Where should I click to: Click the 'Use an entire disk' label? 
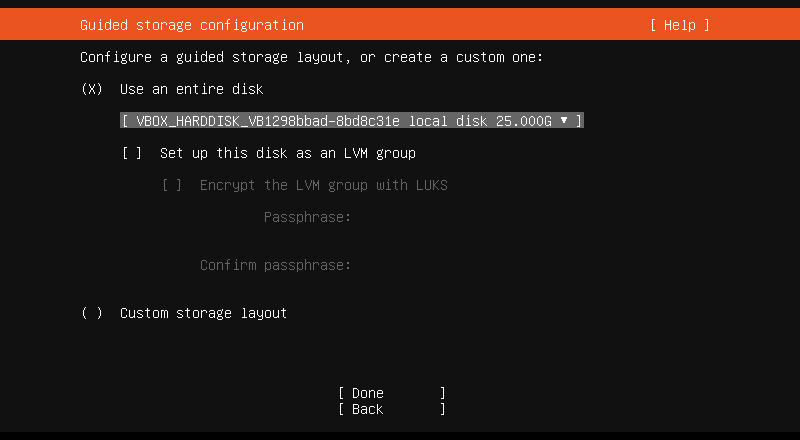pos(192,89)
